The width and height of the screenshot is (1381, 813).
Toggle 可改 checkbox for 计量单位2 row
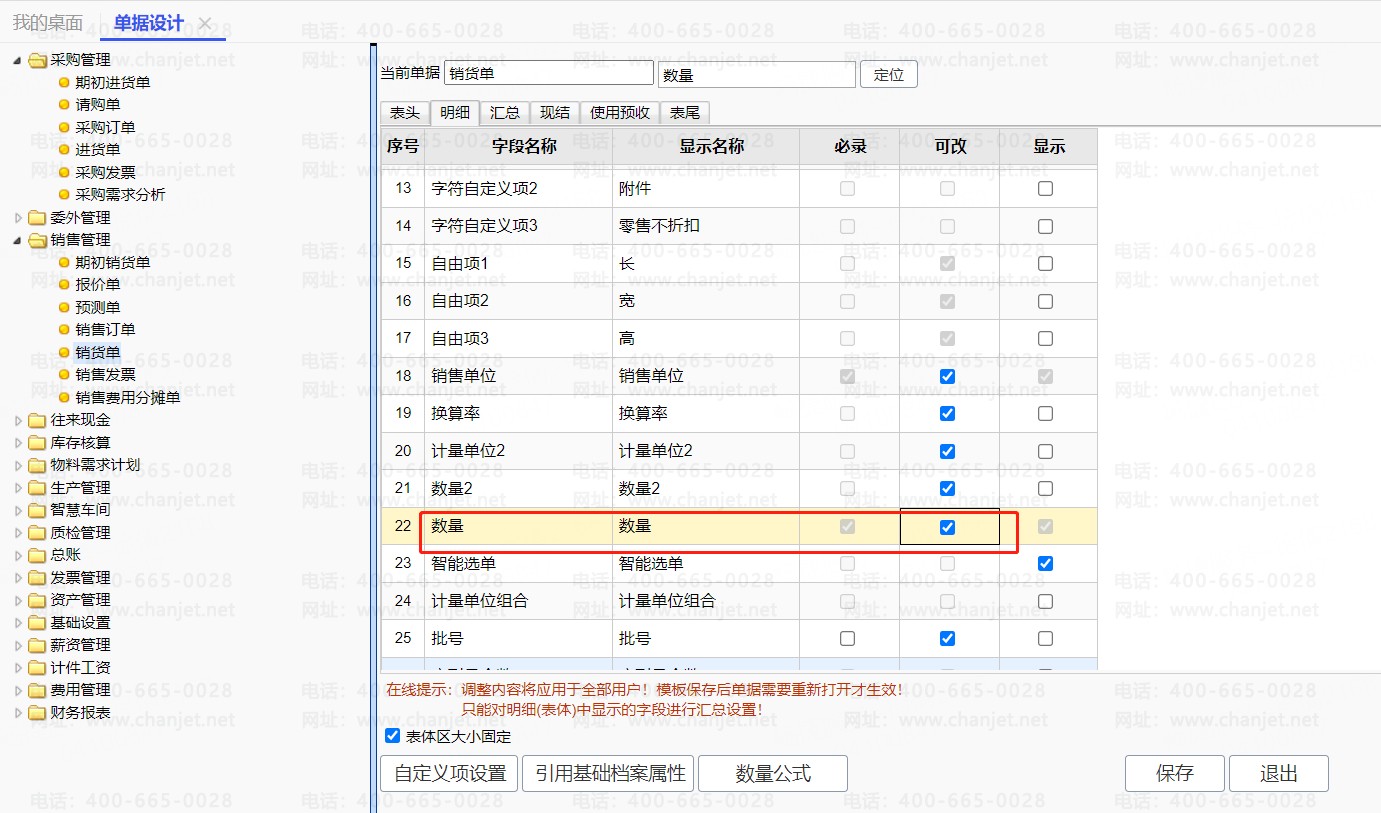948,452
